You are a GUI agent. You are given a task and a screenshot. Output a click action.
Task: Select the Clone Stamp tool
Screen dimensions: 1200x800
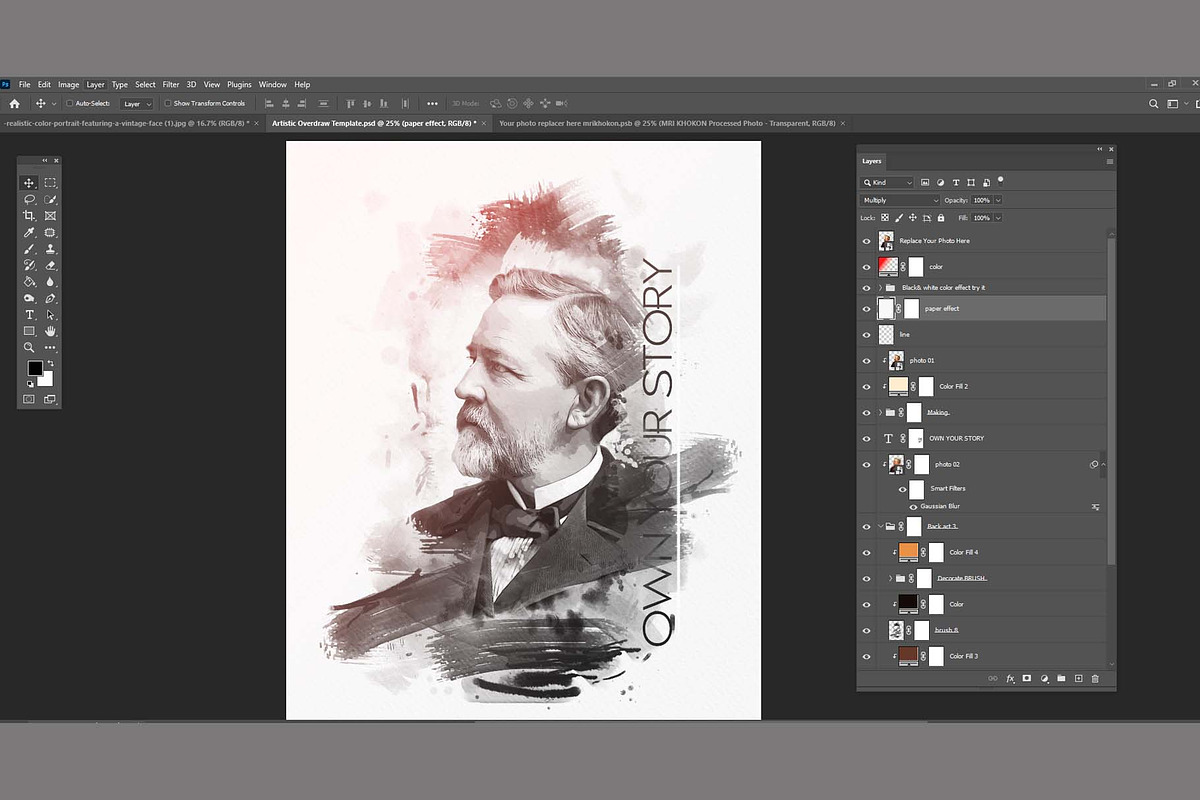click(x=50, y=249)
